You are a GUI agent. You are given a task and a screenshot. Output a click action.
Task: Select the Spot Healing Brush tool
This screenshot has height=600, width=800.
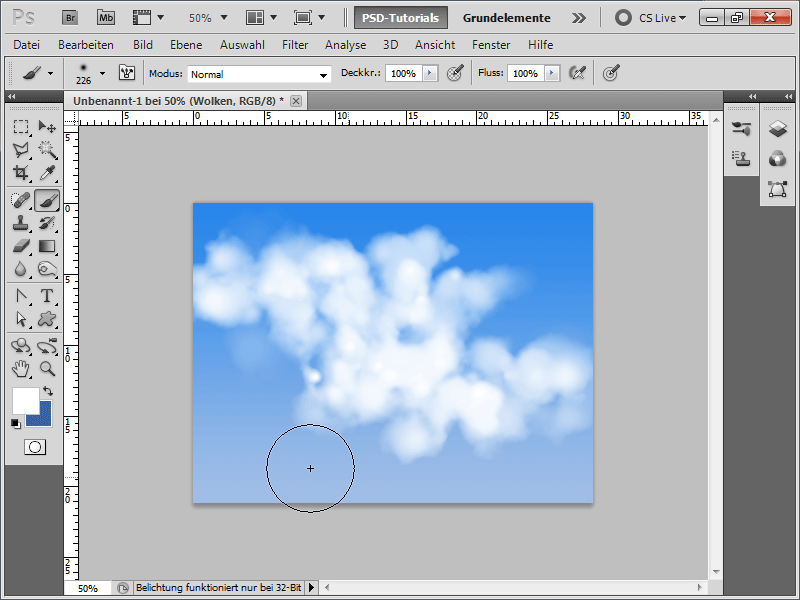tap(21, 200)
